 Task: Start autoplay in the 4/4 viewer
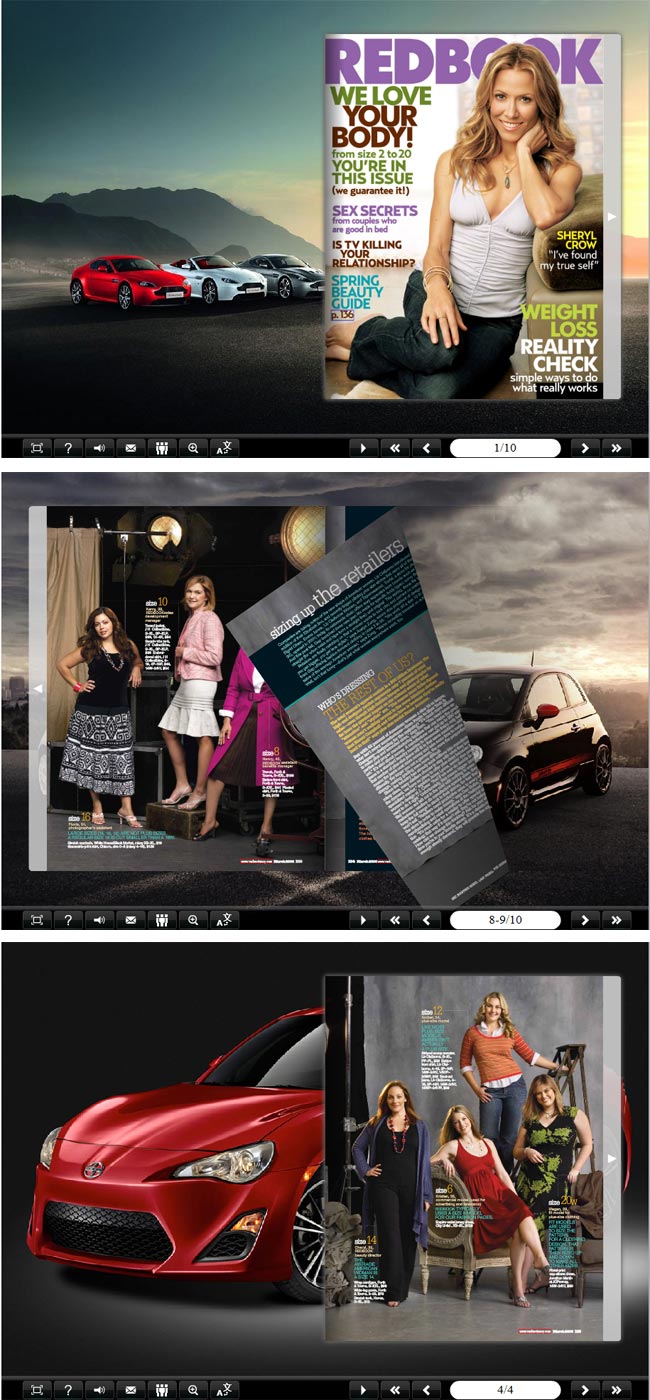tap(364, 1390)
